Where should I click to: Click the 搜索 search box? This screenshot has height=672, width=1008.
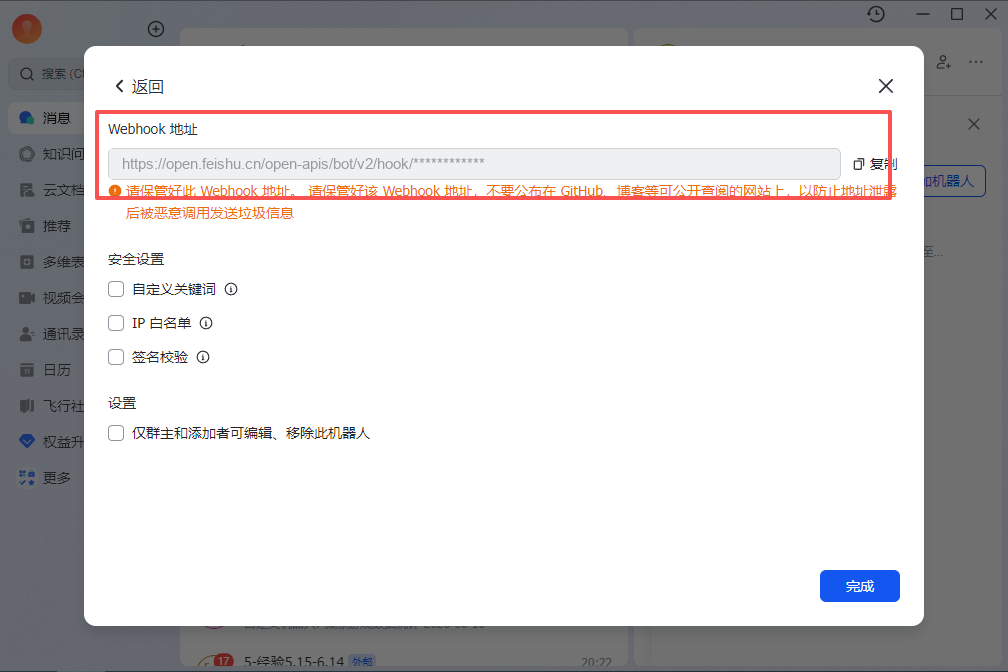click(48, 74)
